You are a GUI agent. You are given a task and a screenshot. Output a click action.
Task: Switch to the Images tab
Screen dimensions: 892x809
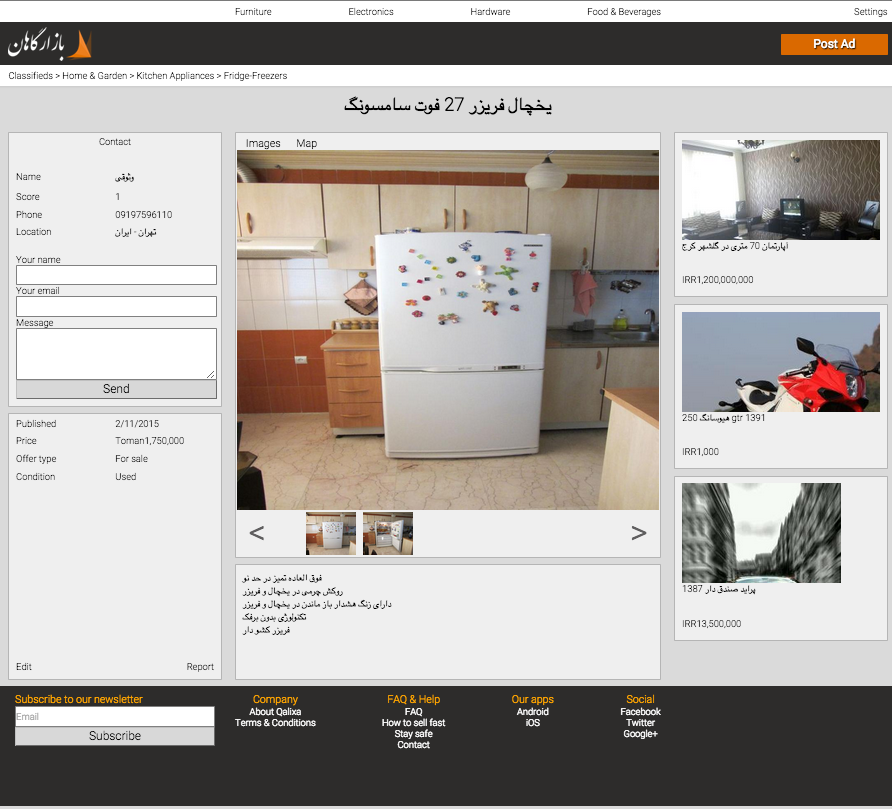click(263, 143)
